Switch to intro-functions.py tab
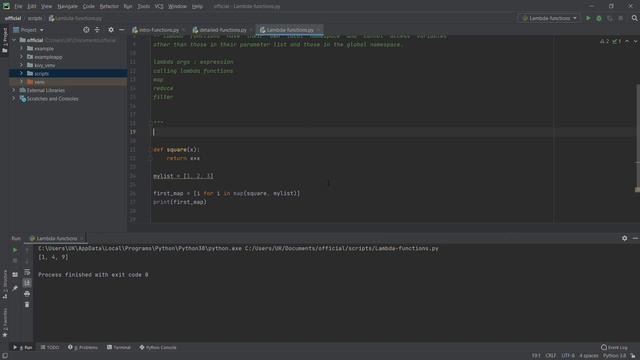The image size is (640, 360). coord(158,30)
